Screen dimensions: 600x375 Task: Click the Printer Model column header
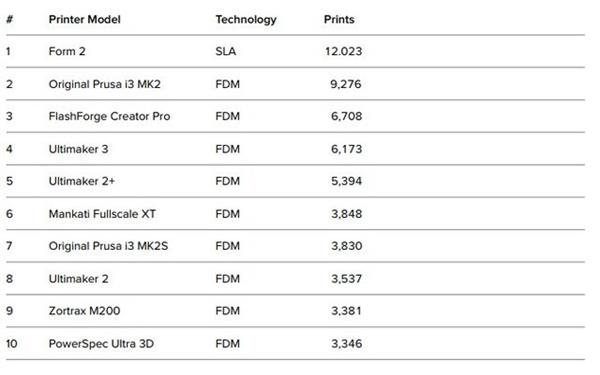coord(85,20)
